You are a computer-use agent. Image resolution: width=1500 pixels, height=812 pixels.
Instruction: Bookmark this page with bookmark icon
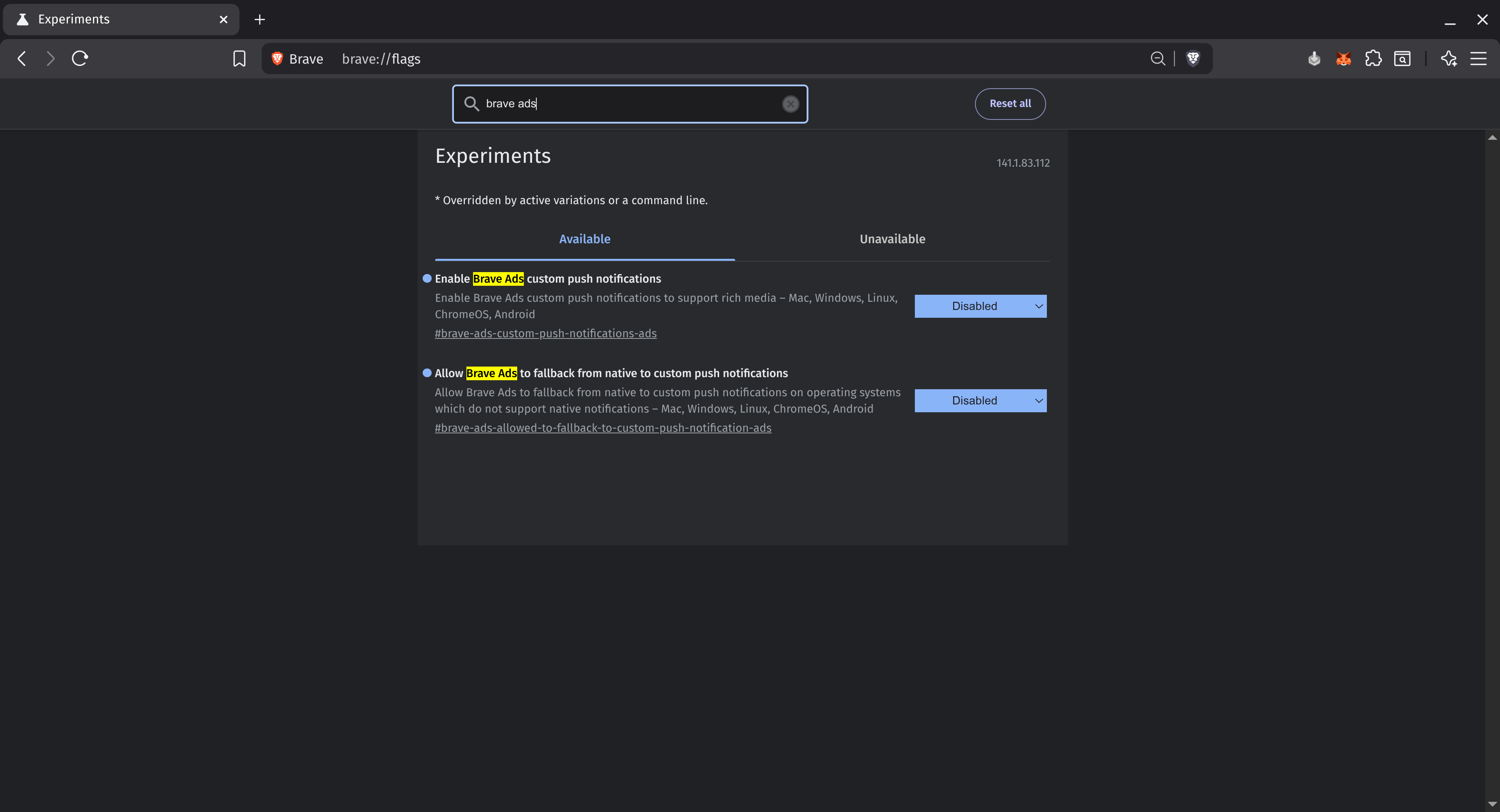(x=239, y=59)
